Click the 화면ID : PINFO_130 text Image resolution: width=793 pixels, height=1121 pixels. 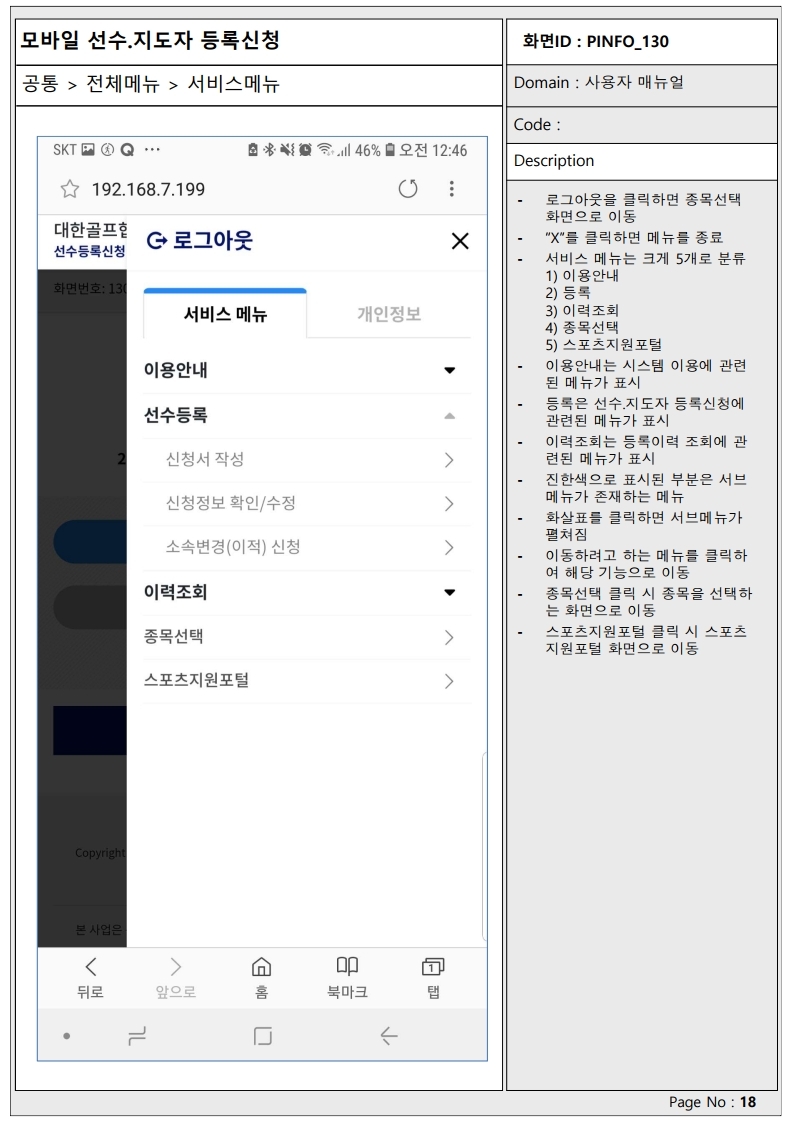596,41
